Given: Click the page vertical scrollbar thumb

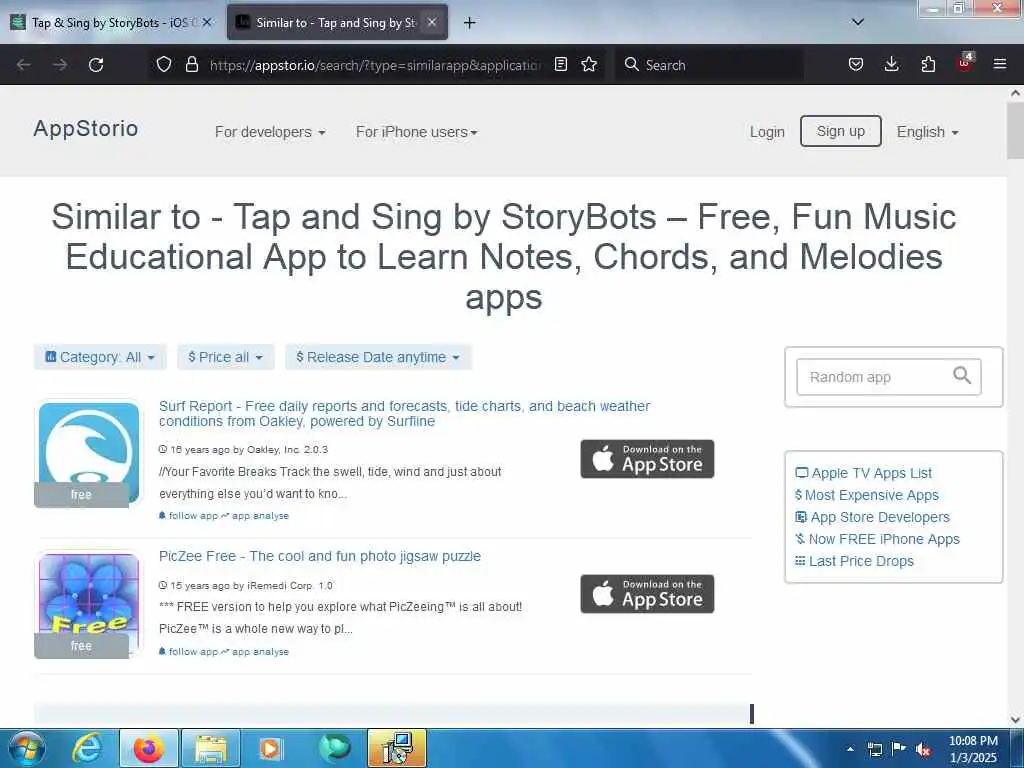Looking at the screenshot, I should 1015,130.
